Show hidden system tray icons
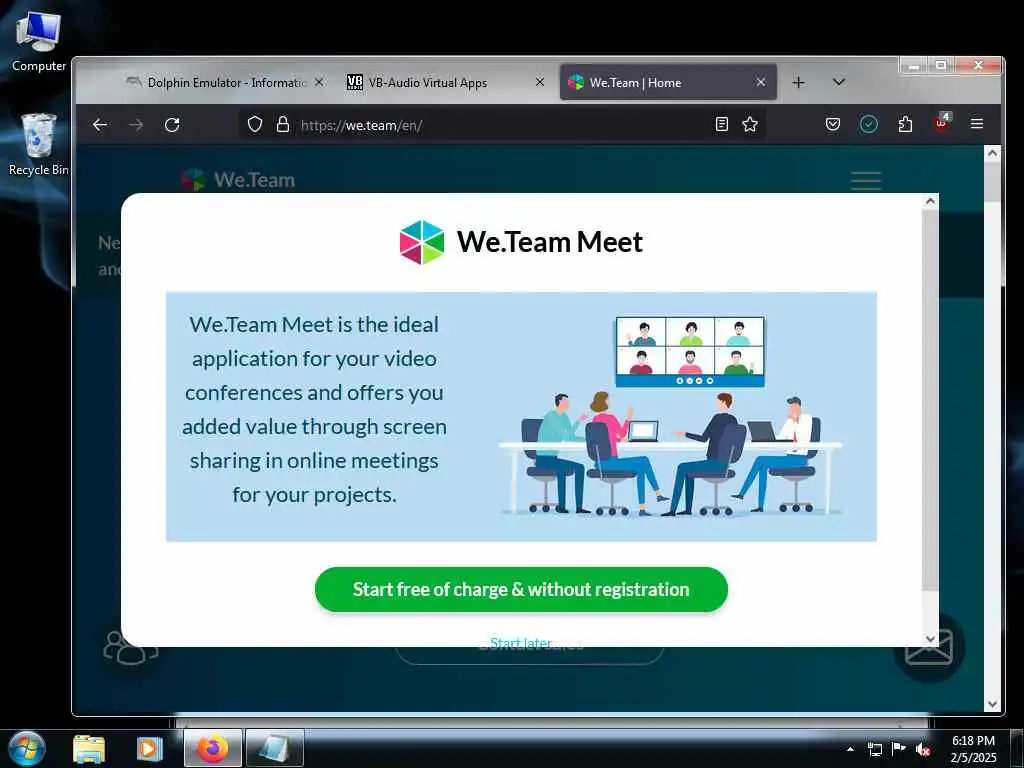Screen dimensions: 1024x768 [850, 749]
